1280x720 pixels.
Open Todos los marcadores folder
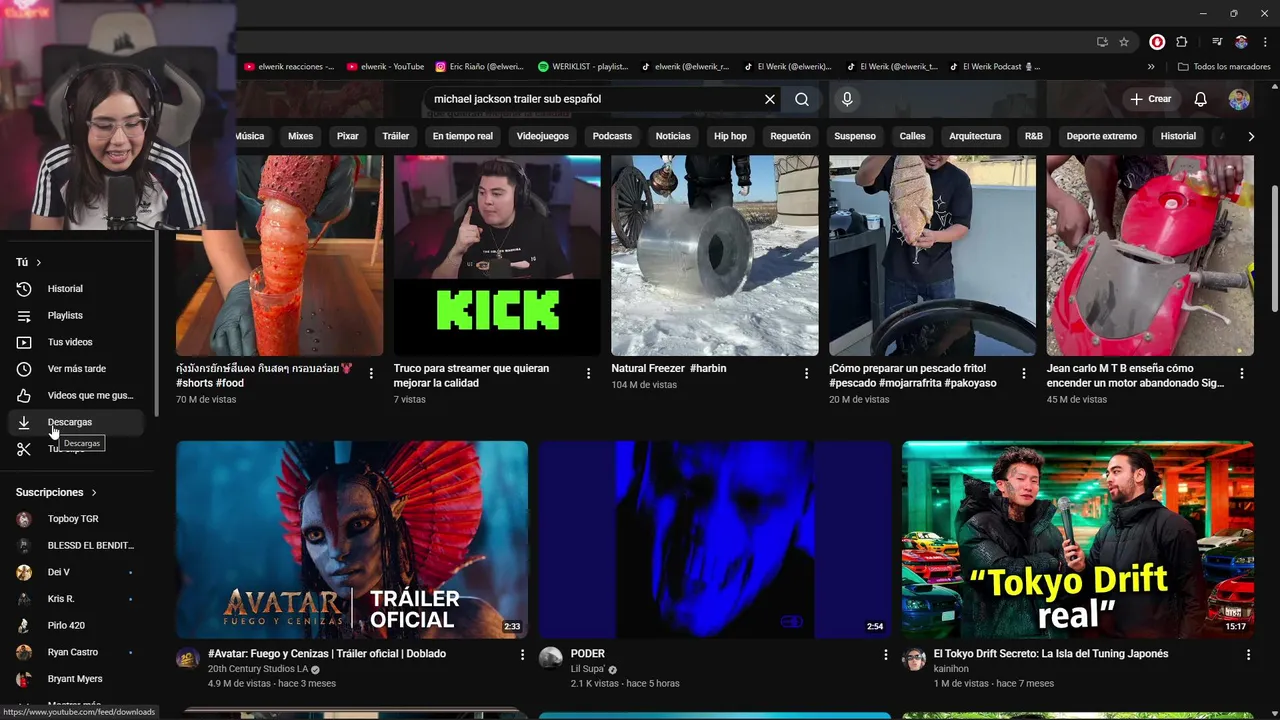pos(1224,67)
